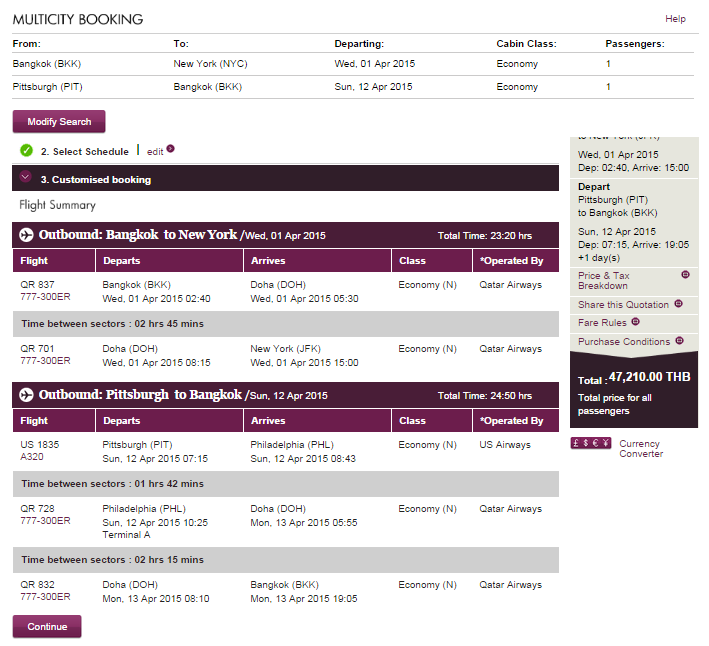
Task: Open the Share this Quotation option
Action: 623,304
